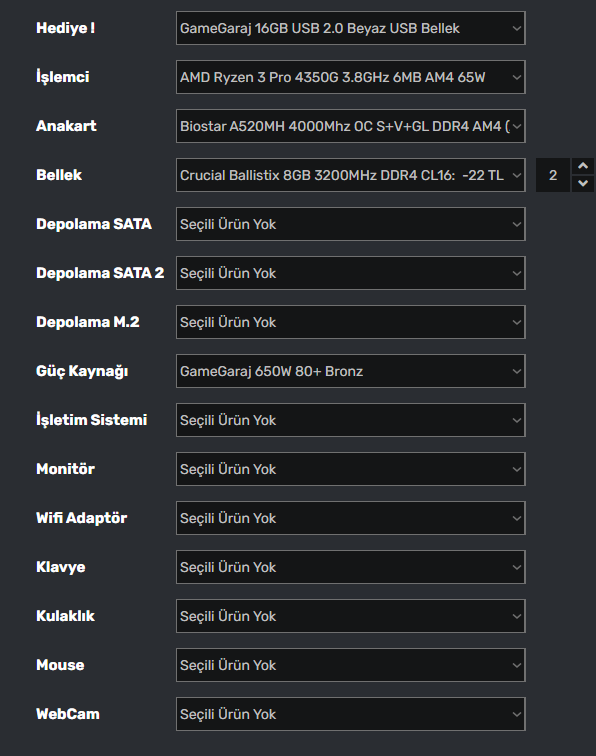Click the Wifi Adaptör label
The width and height of the screenshot is (596, 756).
pos(81,518)
